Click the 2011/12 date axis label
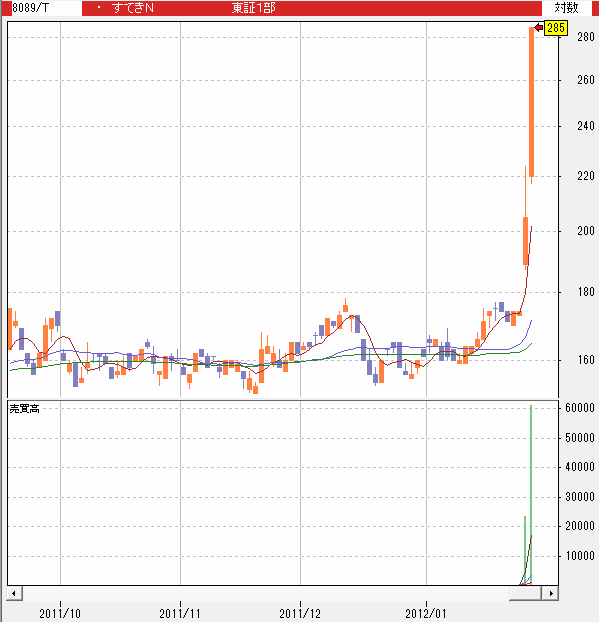The width and height of the screenshot is (599, 622). pos(300,613)
